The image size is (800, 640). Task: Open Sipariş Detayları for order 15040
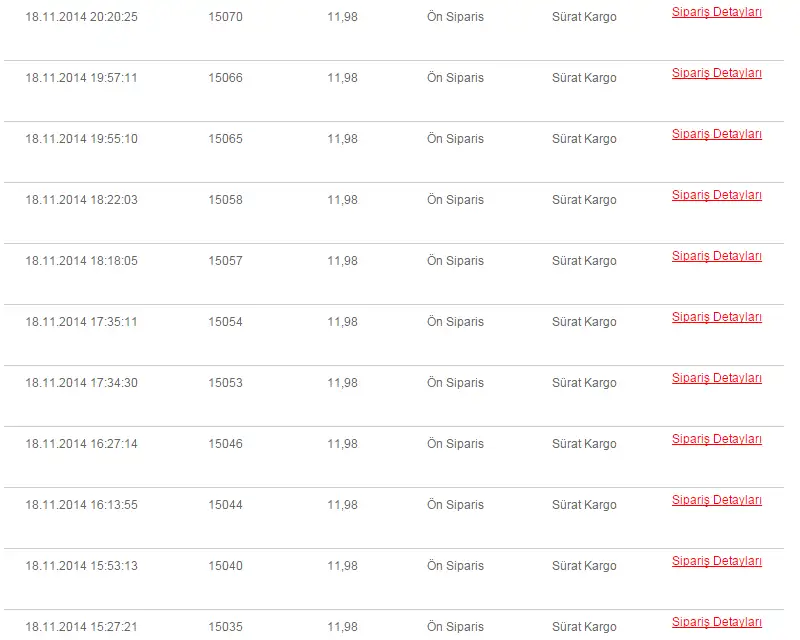(x=716, y=561)
